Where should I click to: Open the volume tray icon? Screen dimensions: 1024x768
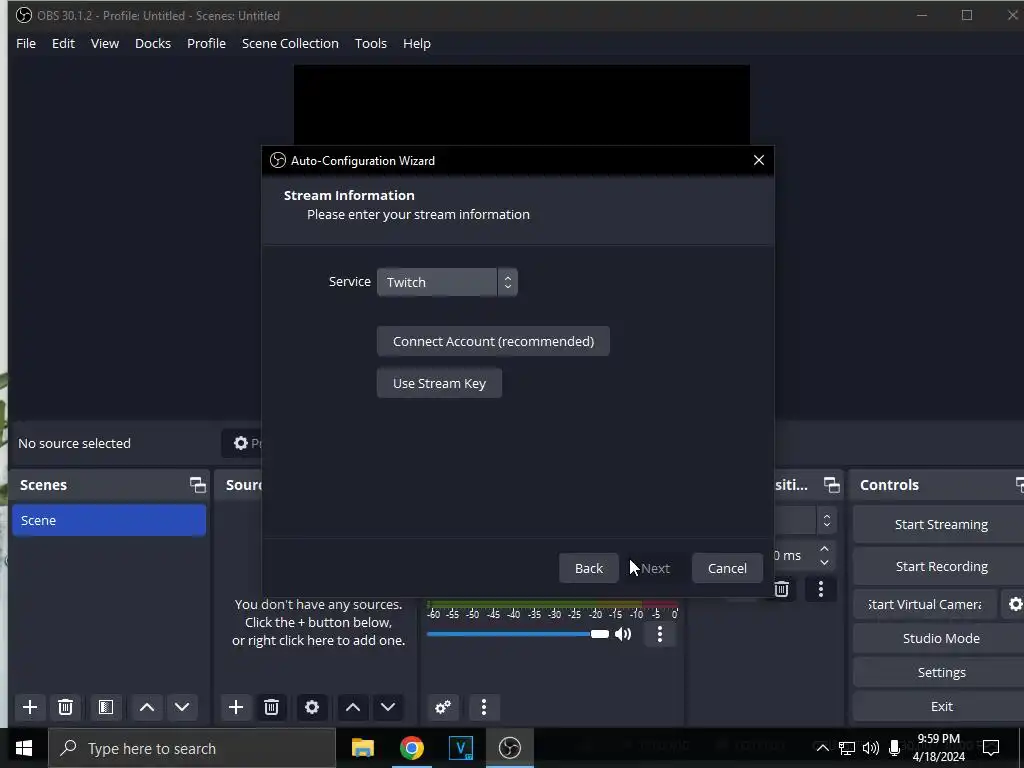point(871,748)
